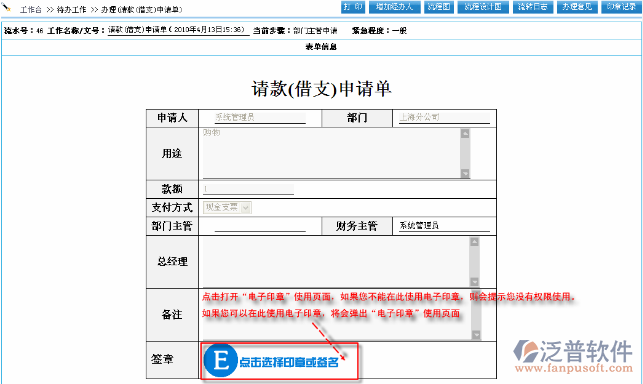
Task: Click the 用途 scrollbar up arrow
Action: pyautogui.click(x=465, y=134)
